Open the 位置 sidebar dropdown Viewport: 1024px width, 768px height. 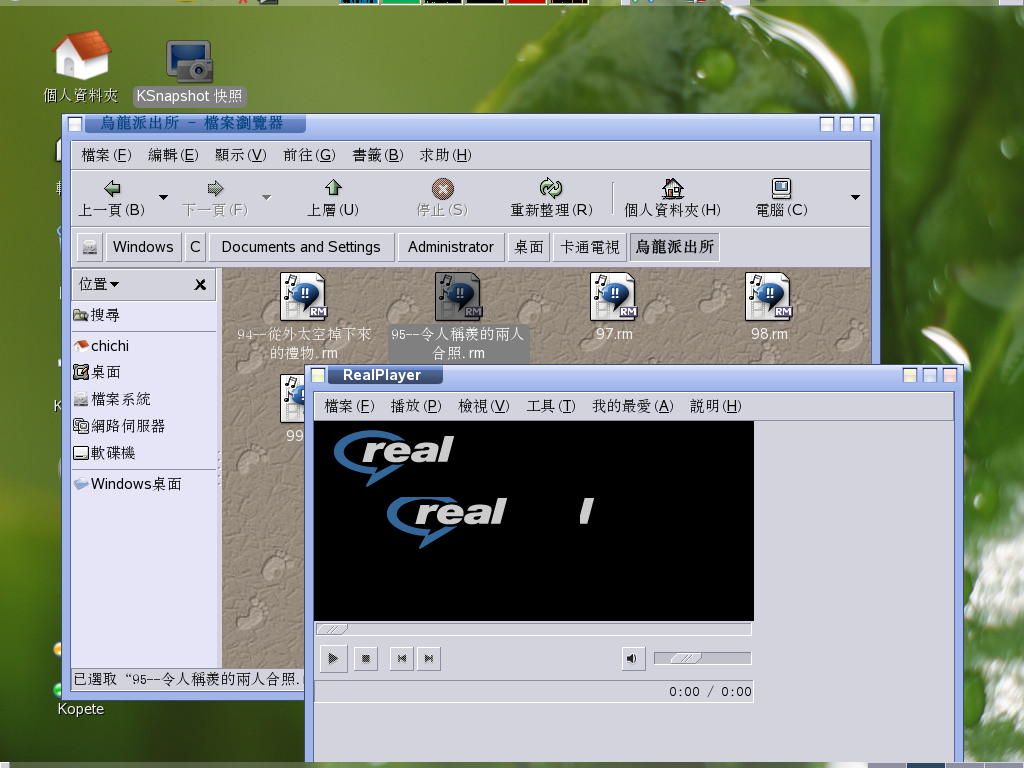click(x=99, y=284)
